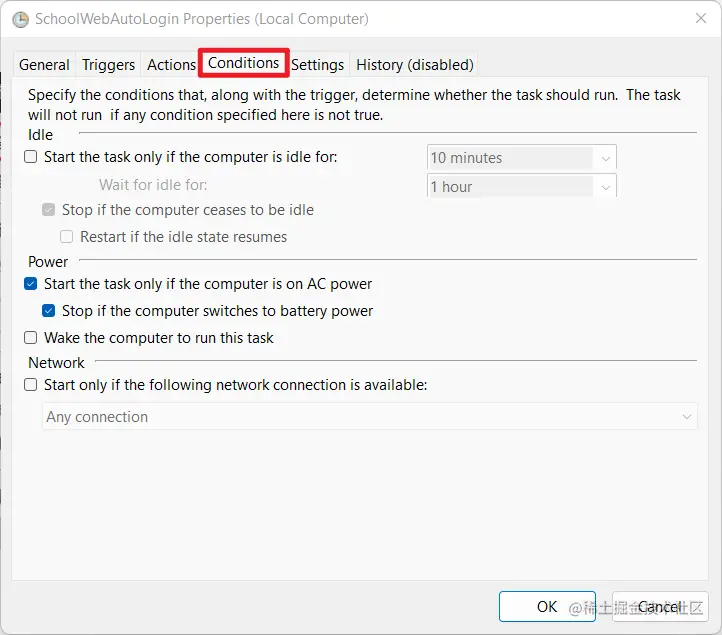This screenshot has height=635, width=722.
Task: Select the Conditions tab
Action: [x=244, y=63]
